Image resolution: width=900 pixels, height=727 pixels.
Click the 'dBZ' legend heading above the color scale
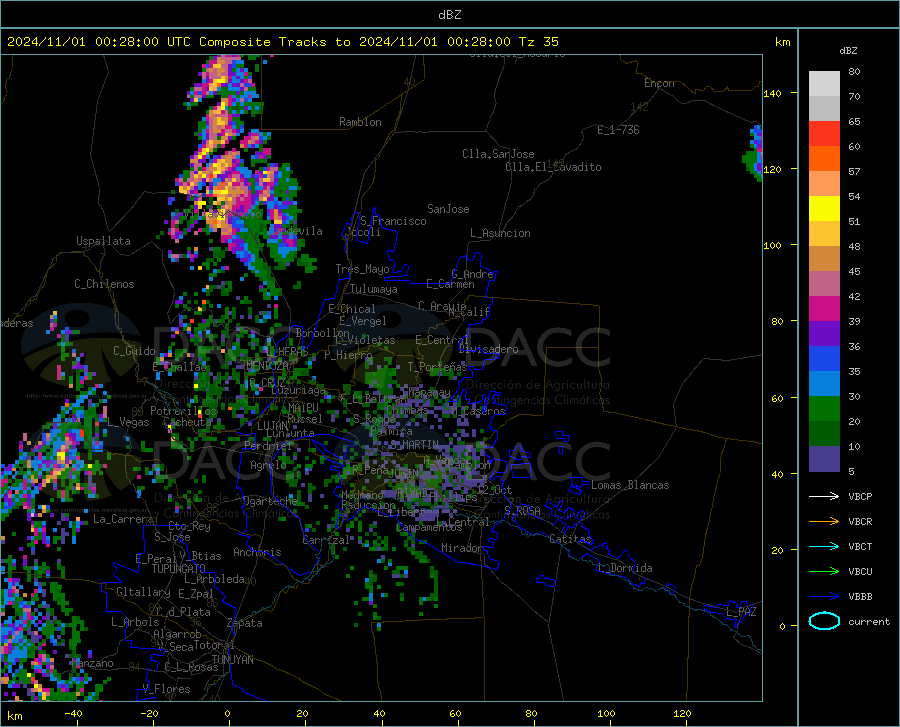point(848,50)
